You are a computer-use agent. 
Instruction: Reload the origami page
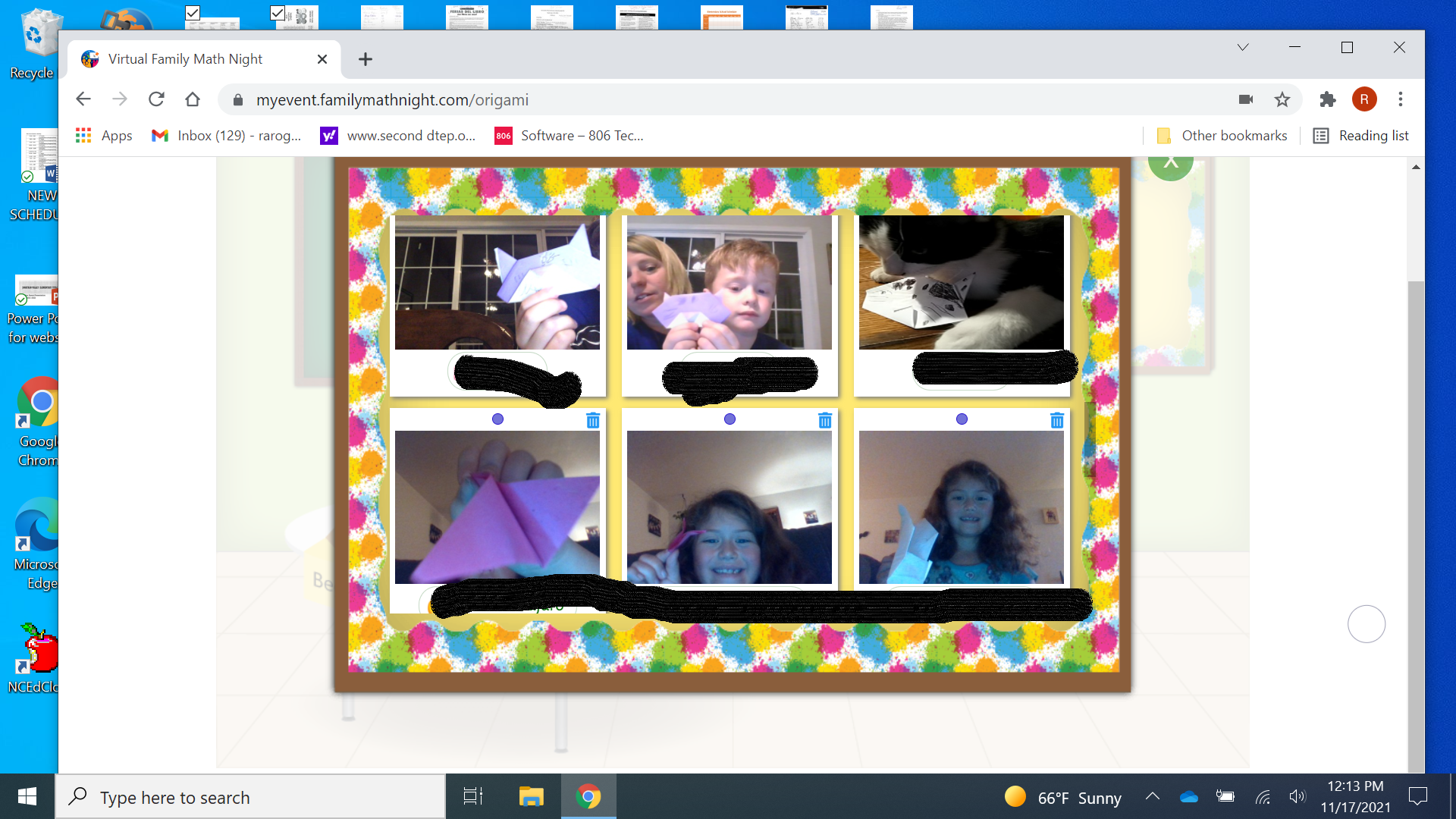coord(156,99)
